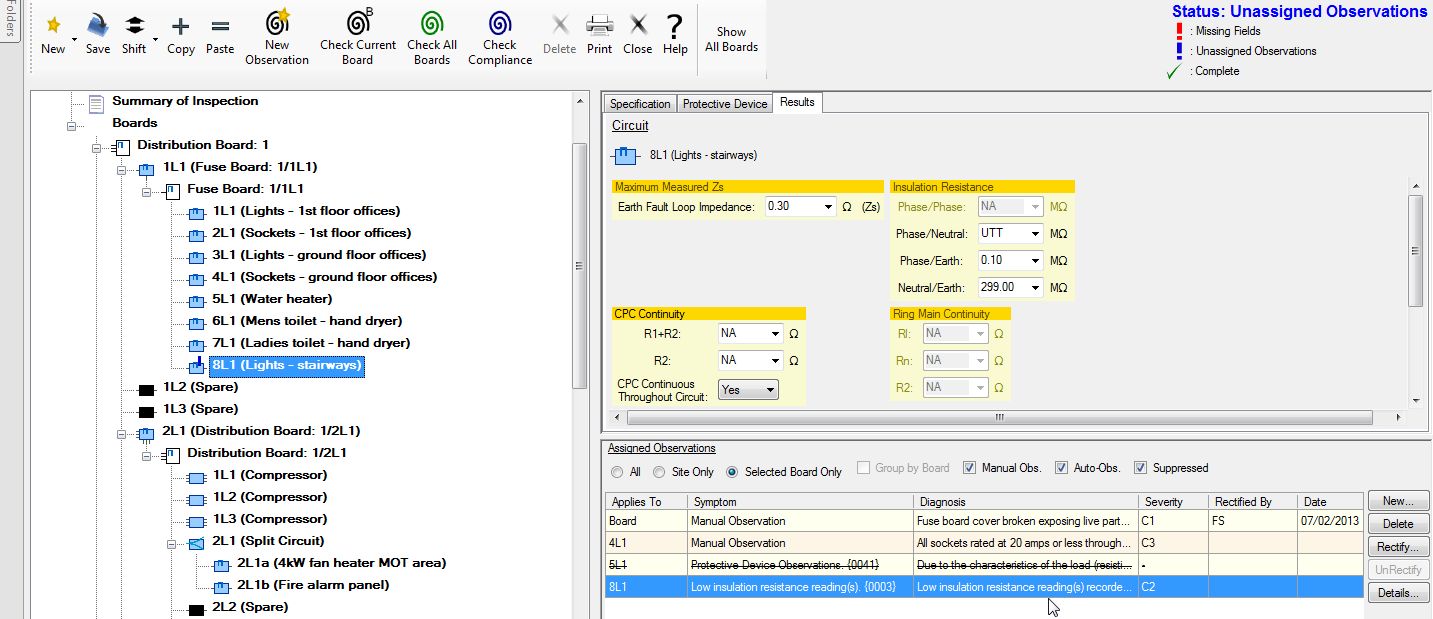This screenshot has width=1433, height=619.
Task: Click the Rectify... button
Action: (x=1398, y=547)
